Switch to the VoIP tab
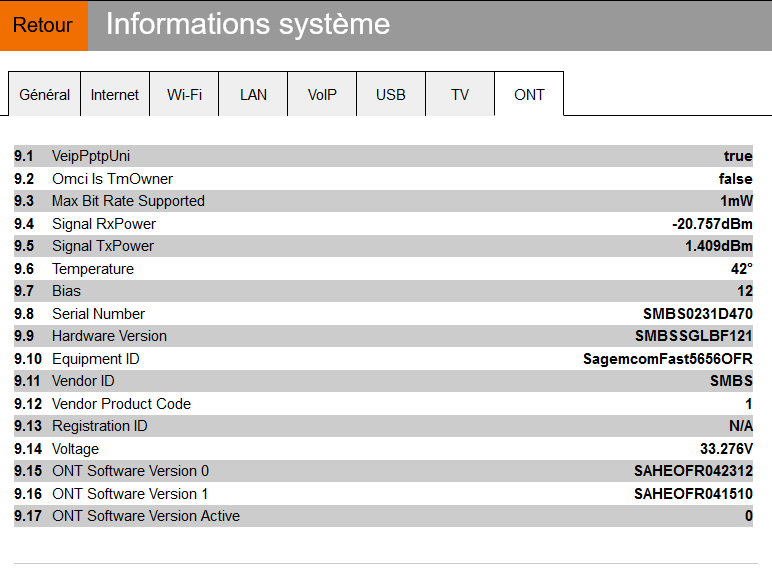Image resolution: width=772 pixels, height=573 pixels. (322, 95)
